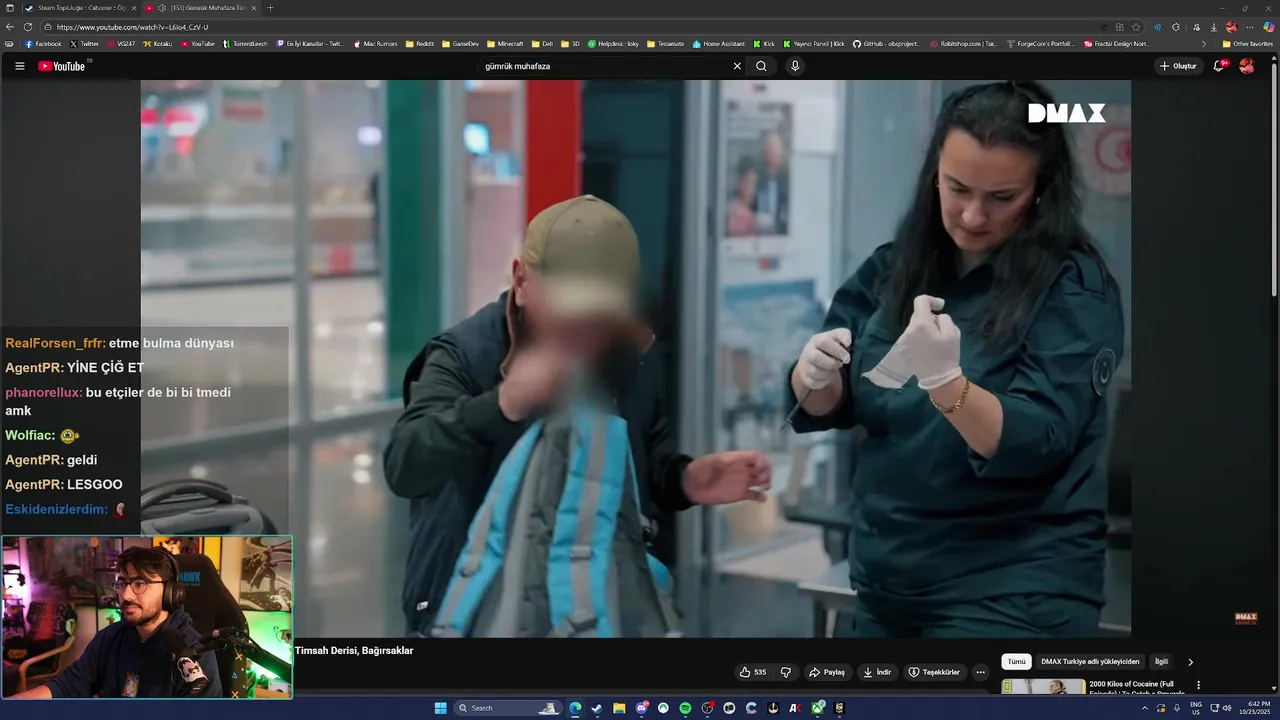Open options for 2000 Kilos of Cocaine video
The image size is (1280, 720).
coord(1198,686)
